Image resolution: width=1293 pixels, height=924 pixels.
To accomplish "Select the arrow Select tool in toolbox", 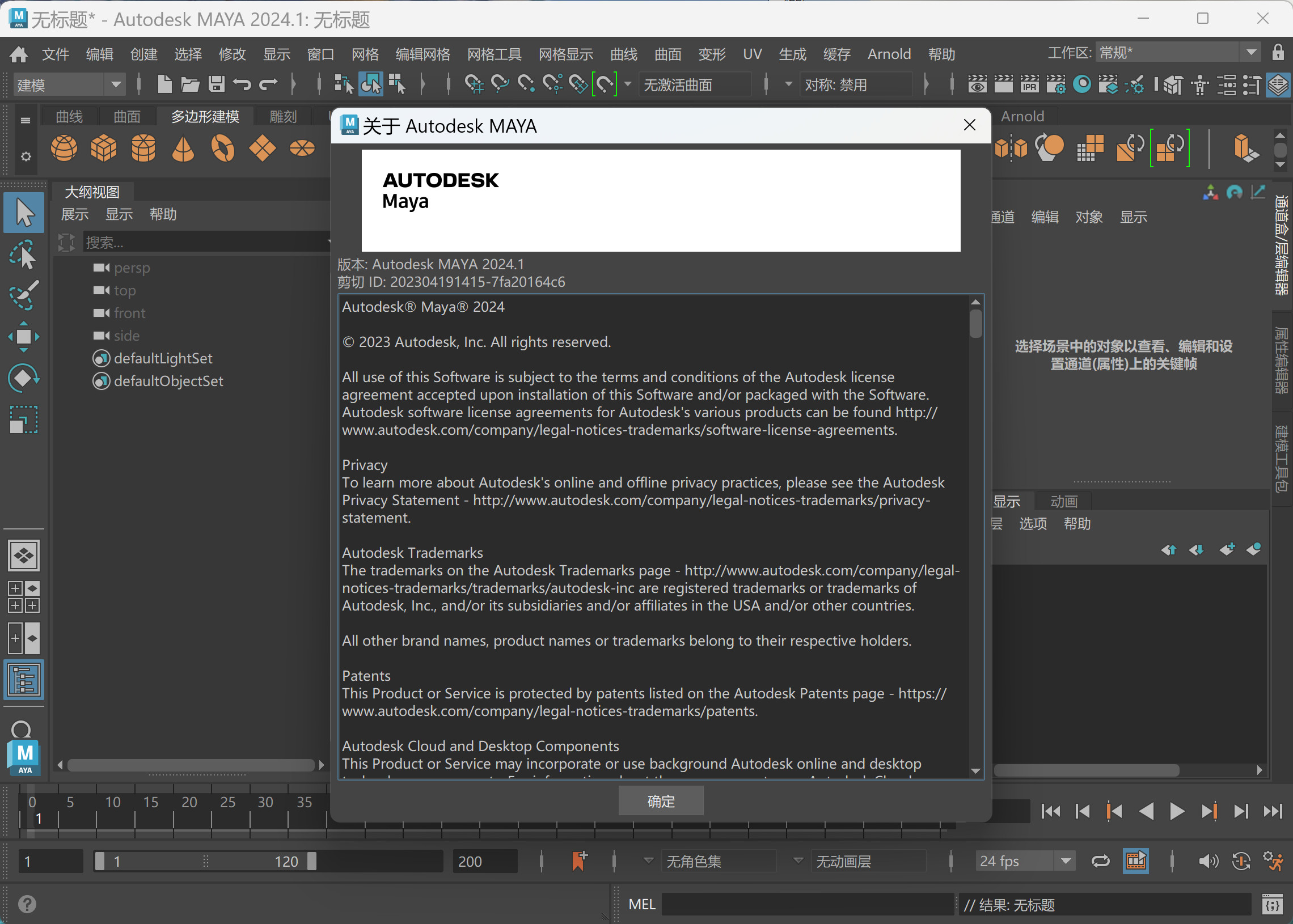I will pos(24,213).
